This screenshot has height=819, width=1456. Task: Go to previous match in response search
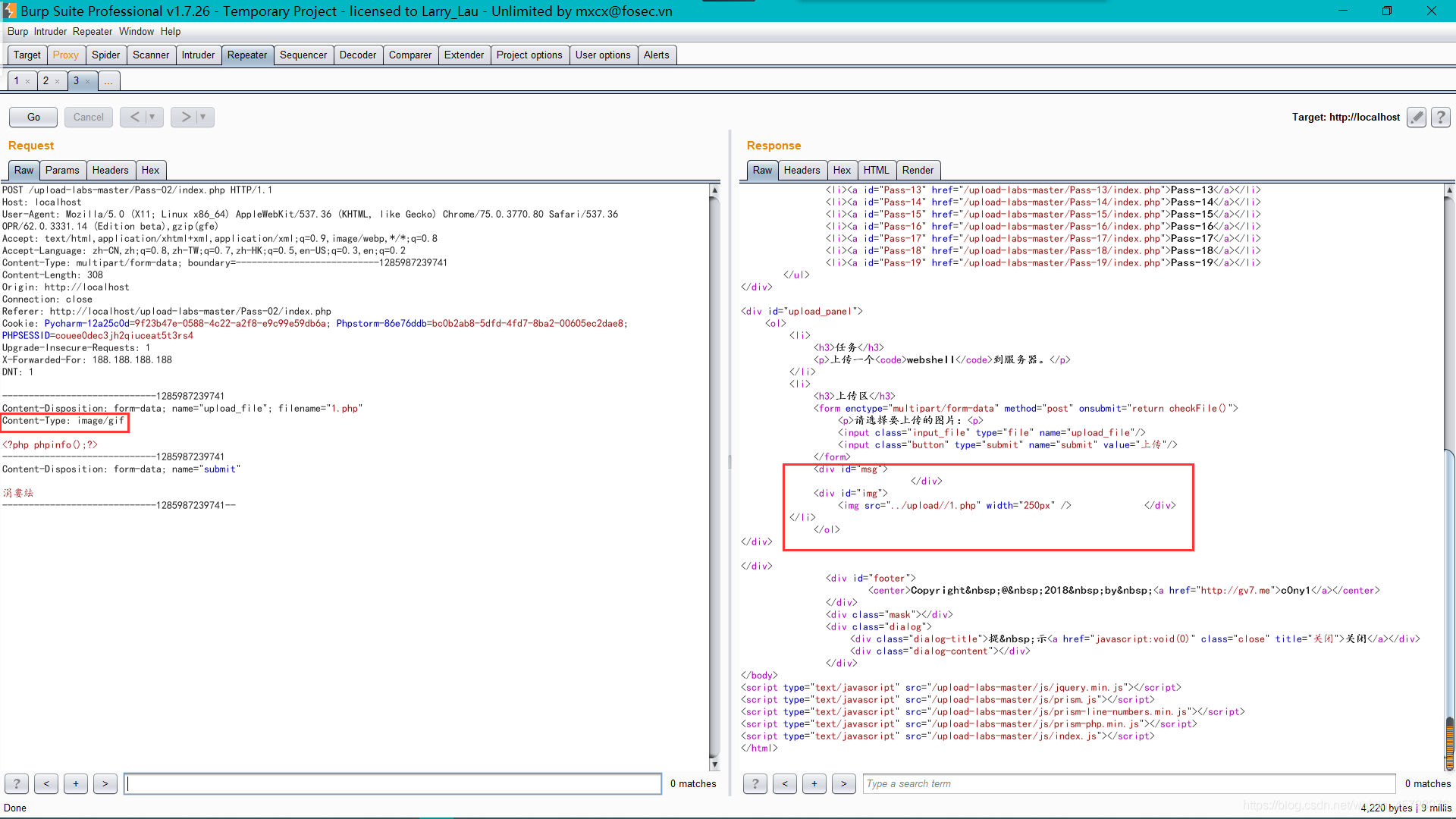785,783
